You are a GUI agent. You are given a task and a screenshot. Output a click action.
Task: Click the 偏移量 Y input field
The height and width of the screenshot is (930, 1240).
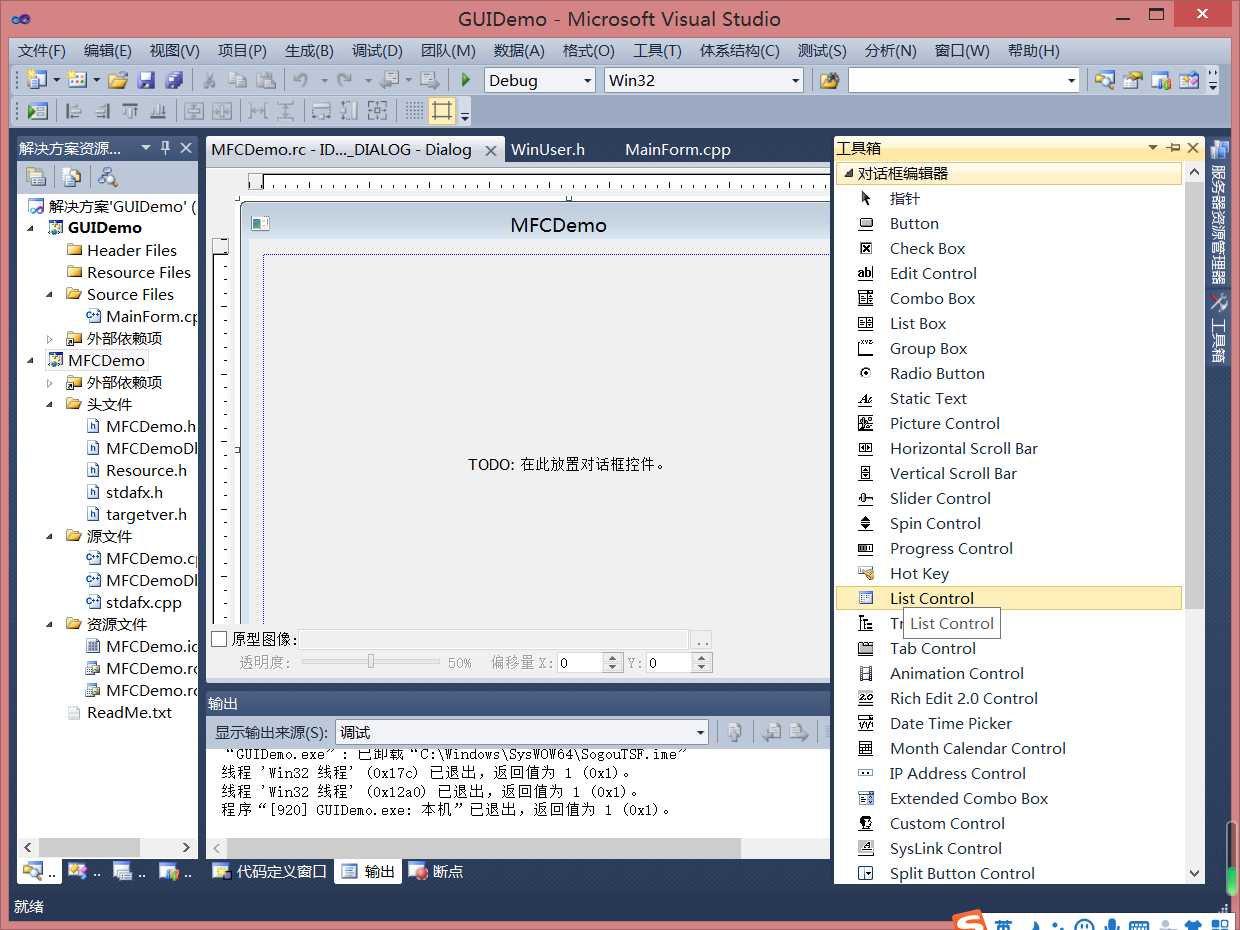tap(668, 662)
